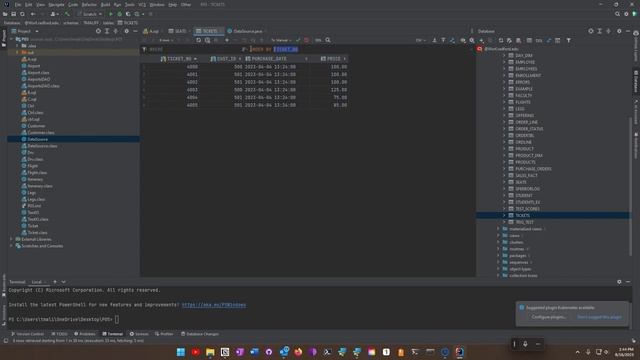Click the WHERE filter input field
The width and height of the screenshot is (640, 360).
pos(192,49)
